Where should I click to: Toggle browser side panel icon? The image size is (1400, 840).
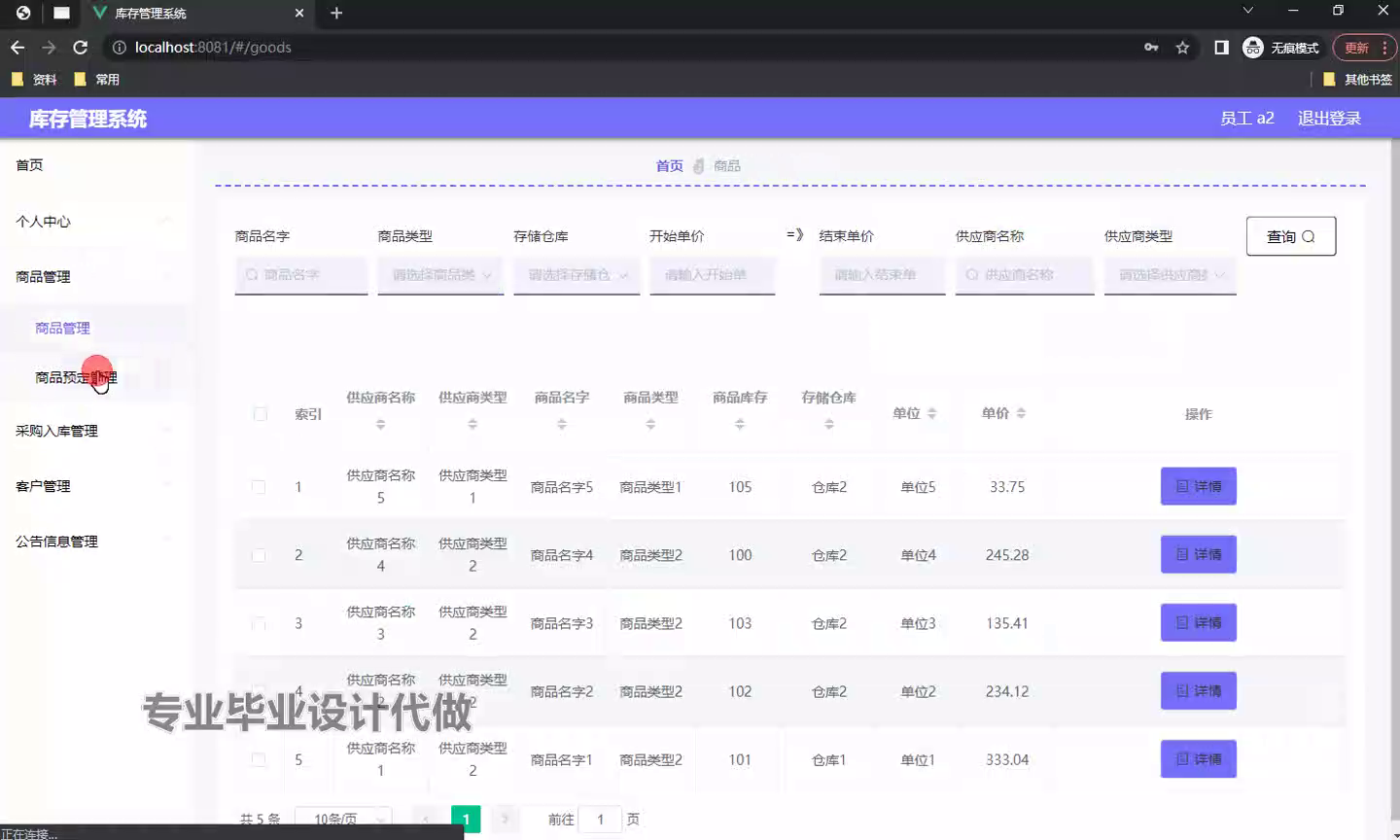click(1222, 47)
